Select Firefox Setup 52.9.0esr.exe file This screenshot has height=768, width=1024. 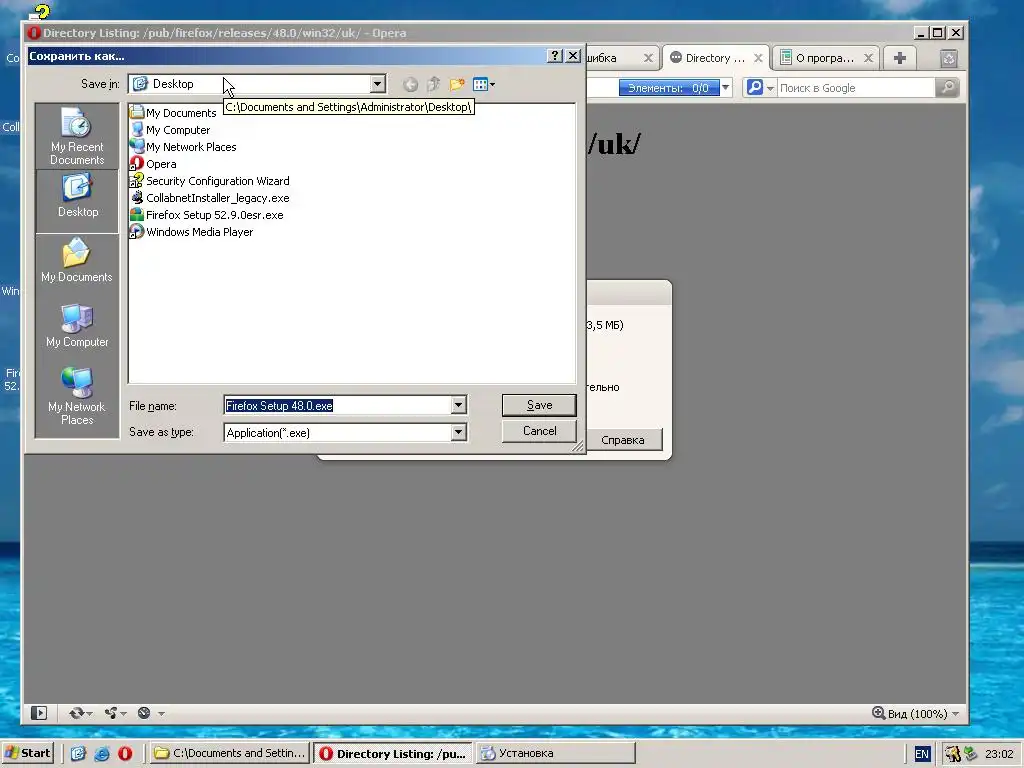pos(207,215)
